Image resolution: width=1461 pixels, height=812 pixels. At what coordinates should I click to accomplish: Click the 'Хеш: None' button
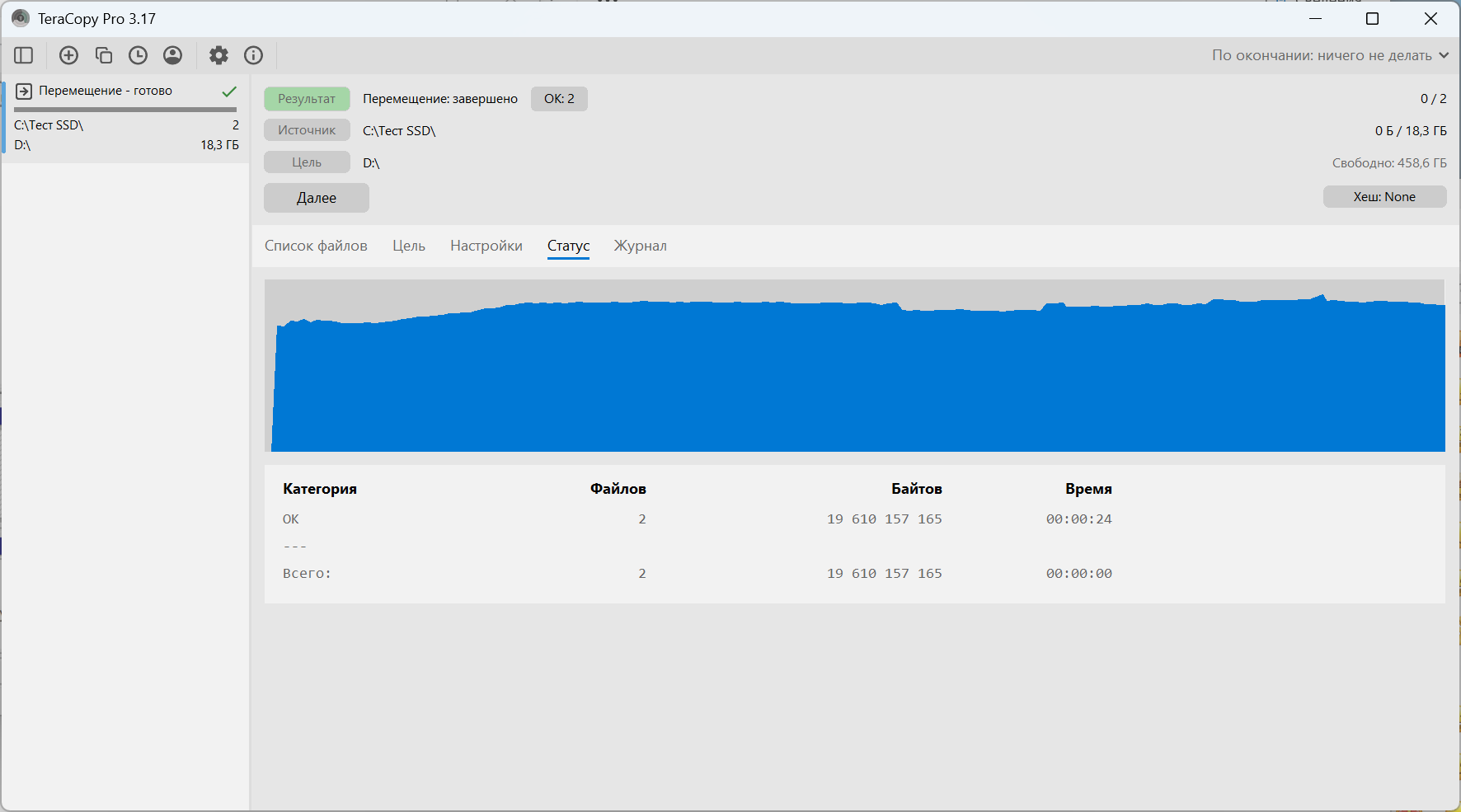[x=1384, y=197]
